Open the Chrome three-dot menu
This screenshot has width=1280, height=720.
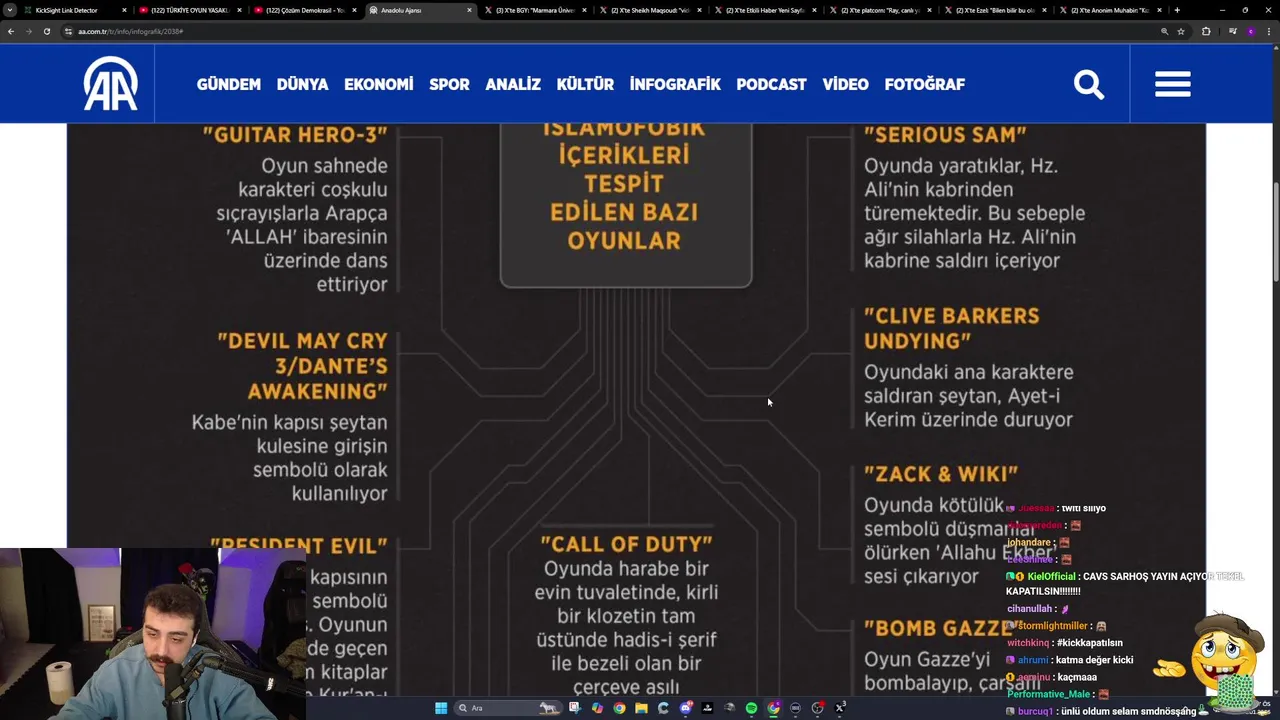[x=1269, y=31]
